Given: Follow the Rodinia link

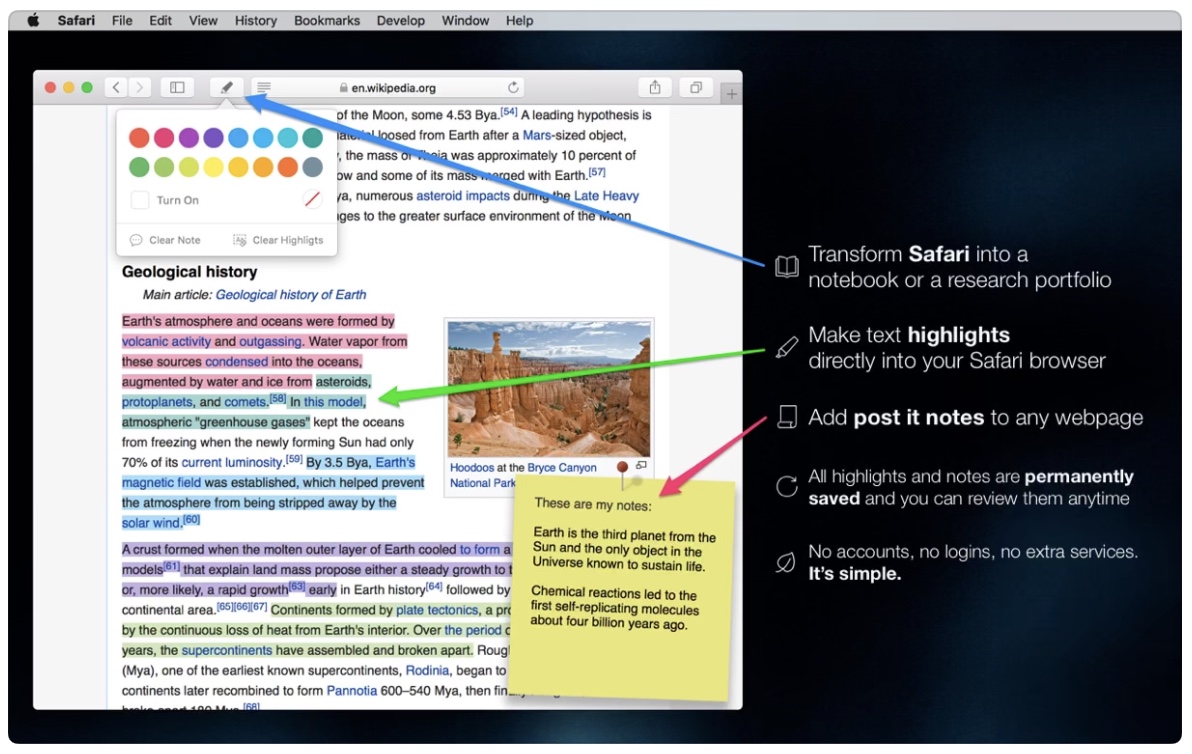Looking at the screenshot, I should tap(427, 670).
